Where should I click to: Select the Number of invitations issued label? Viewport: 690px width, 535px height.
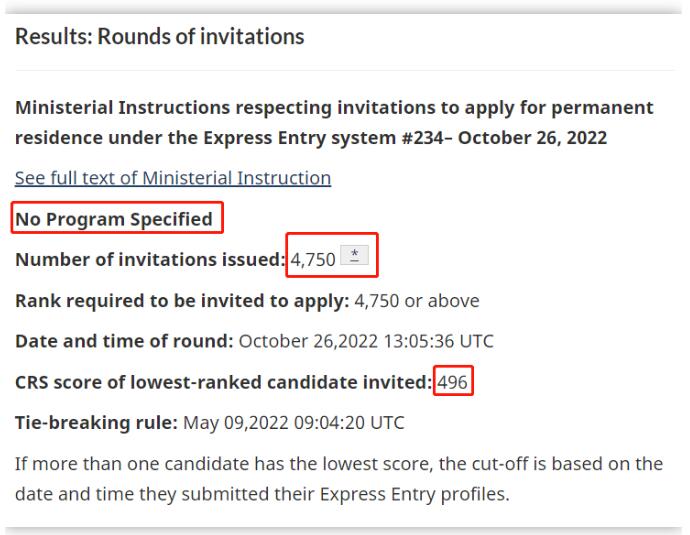pyautogui.click(x=150, y=260)
